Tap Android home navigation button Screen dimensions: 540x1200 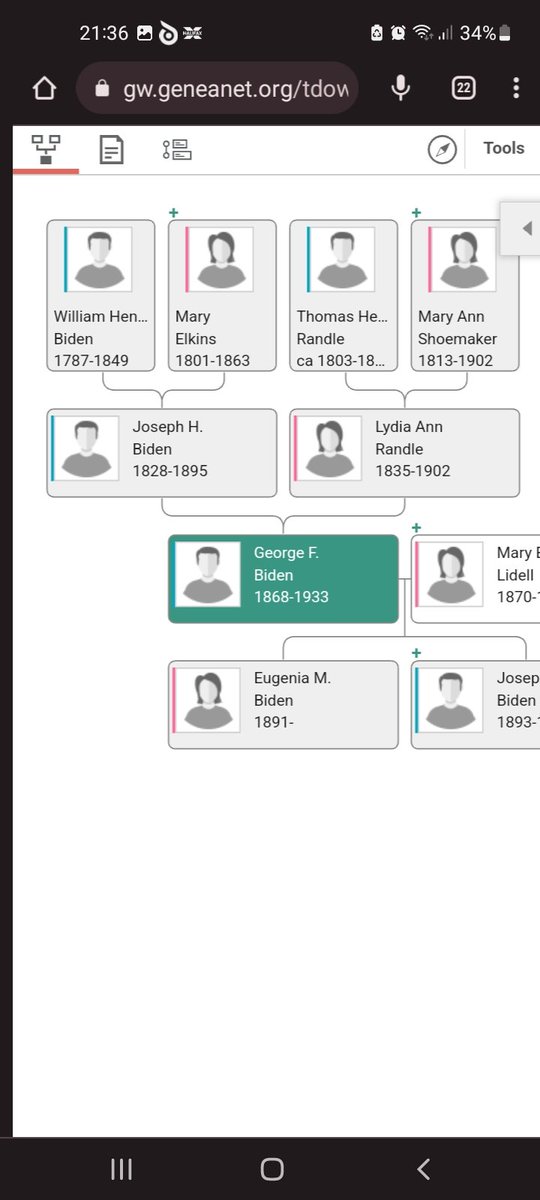271,1169
